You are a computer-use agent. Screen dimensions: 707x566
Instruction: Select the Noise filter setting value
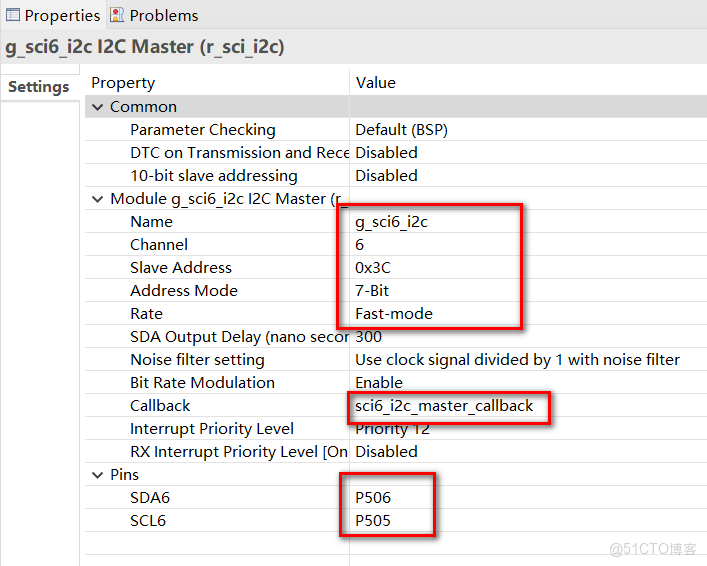pyautogui.click(x=517, y=360)
